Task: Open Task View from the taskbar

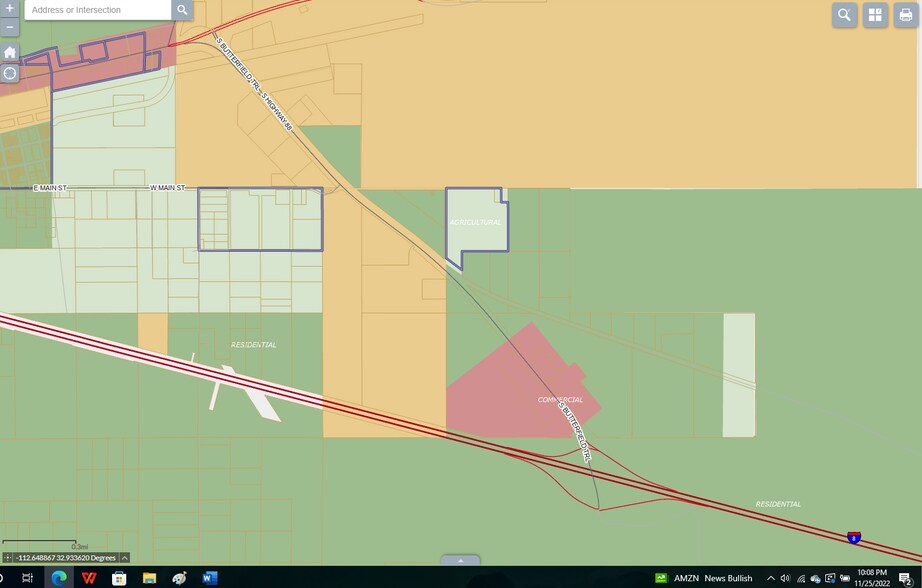Action: pyautogui.click(x=27, y=577)
